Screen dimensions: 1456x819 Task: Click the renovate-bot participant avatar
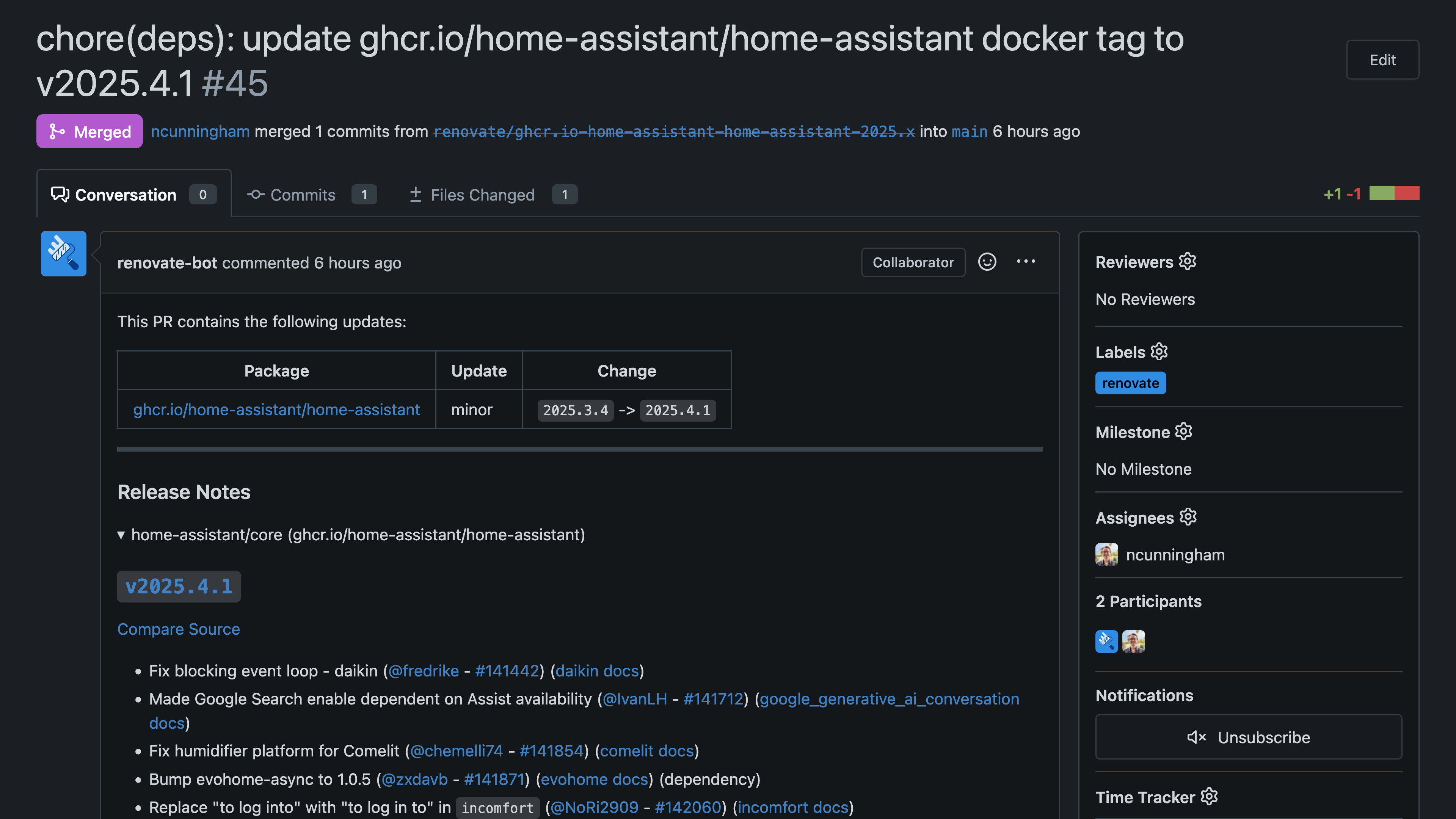click(x=1106, y=642)
